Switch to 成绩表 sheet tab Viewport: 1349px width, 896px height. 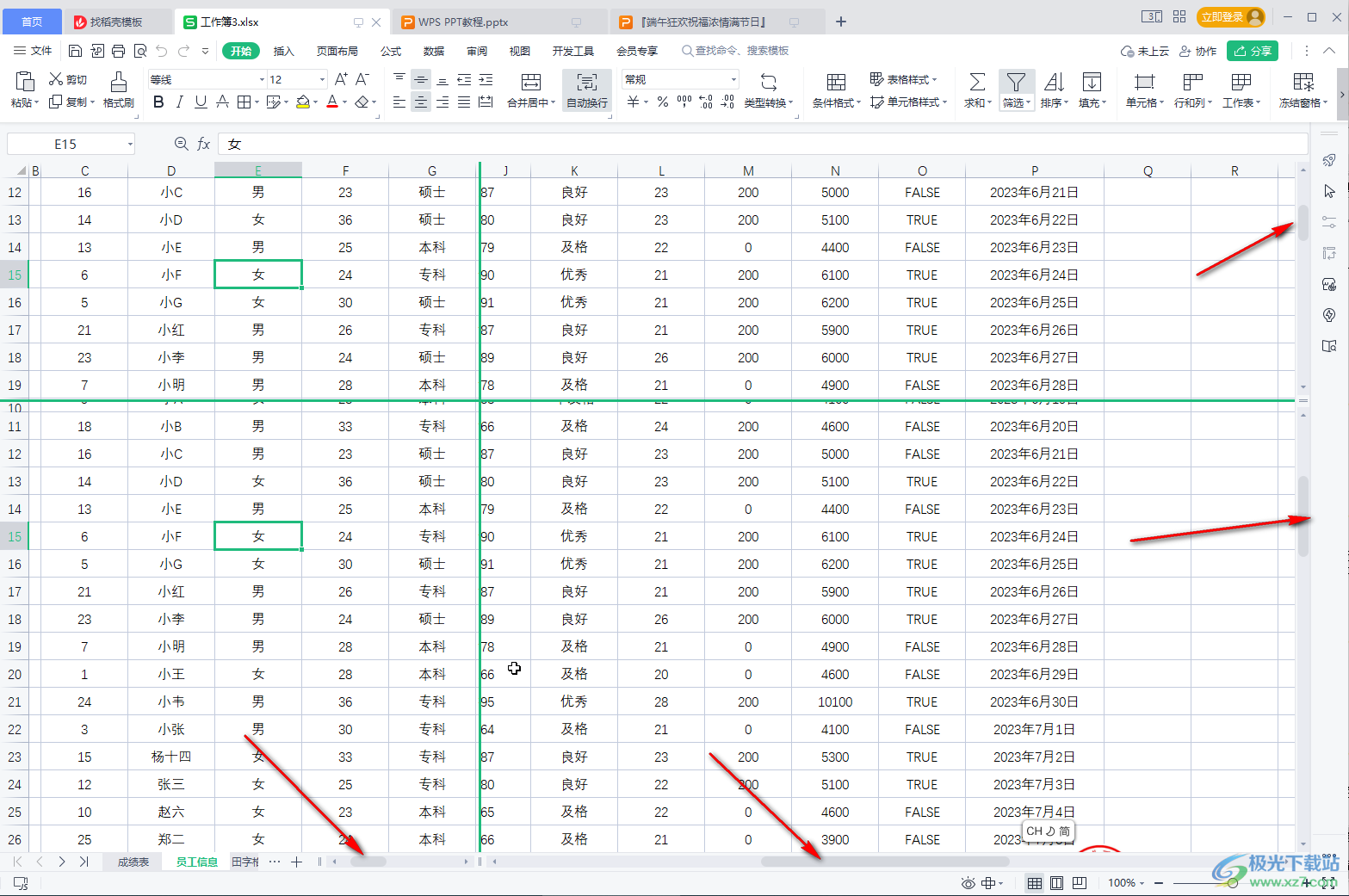(x=133, y=862)
